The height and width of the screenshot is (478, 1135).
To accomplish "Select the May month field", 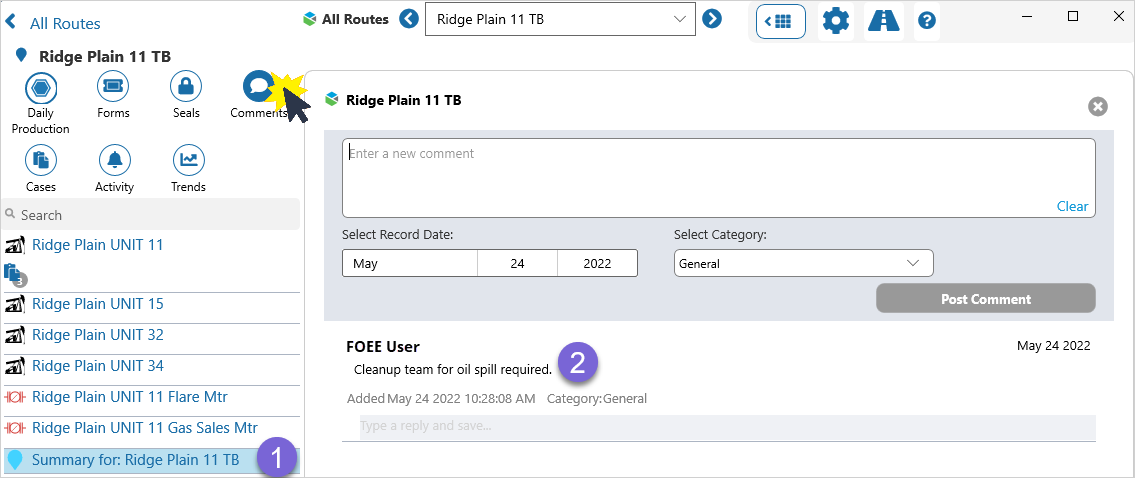I will (x=410, y=264).
